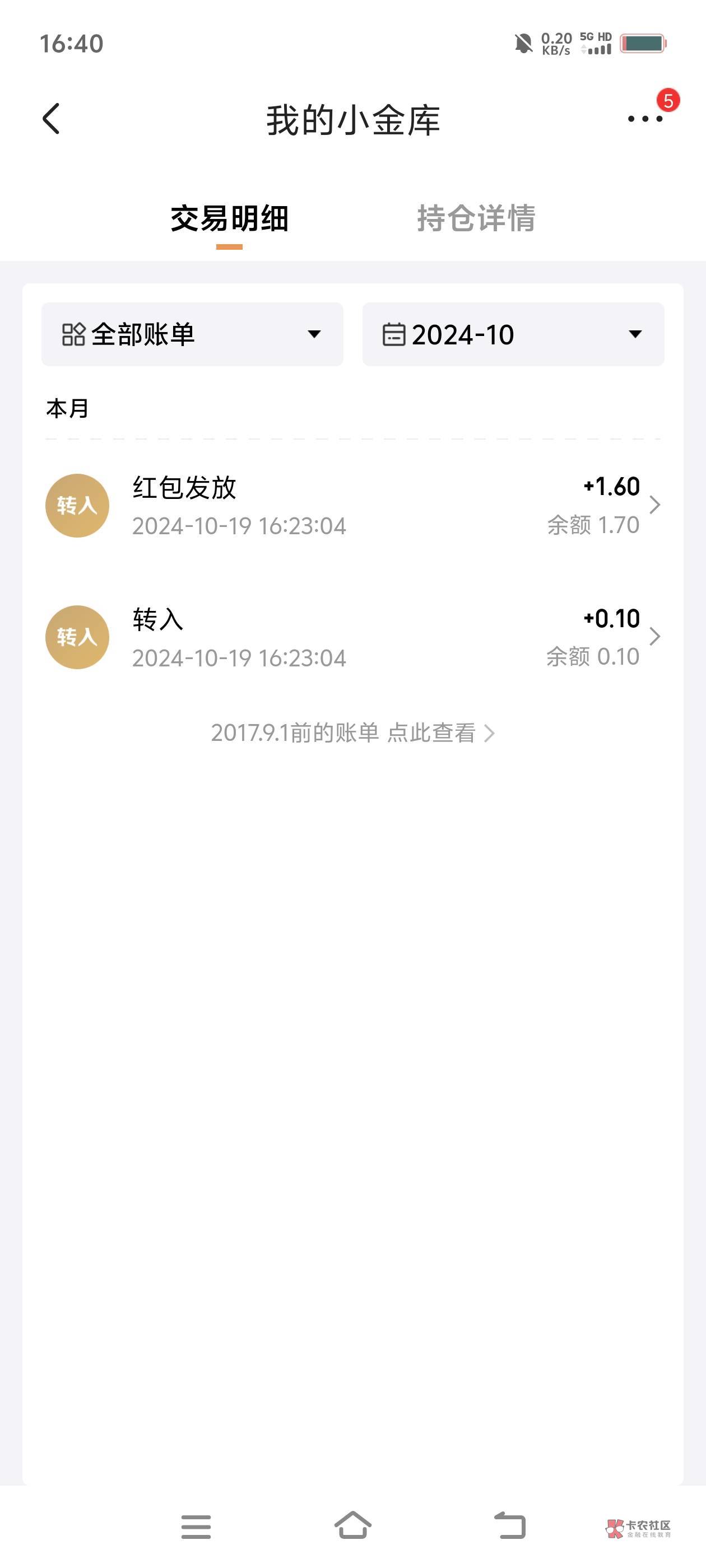Tap the 余额 0.10 balance text
706x1568 pixels.
592,657
